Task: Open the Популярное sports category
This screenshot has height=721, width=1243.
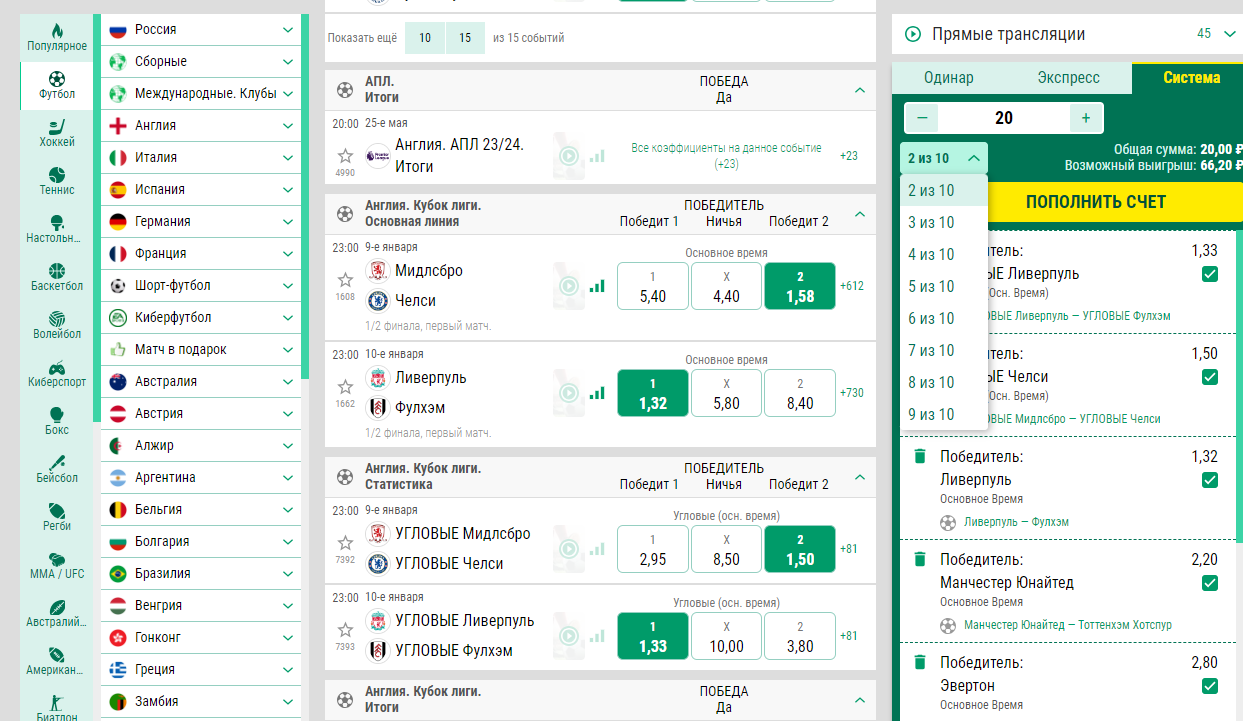Action: [x=57, y=36]
